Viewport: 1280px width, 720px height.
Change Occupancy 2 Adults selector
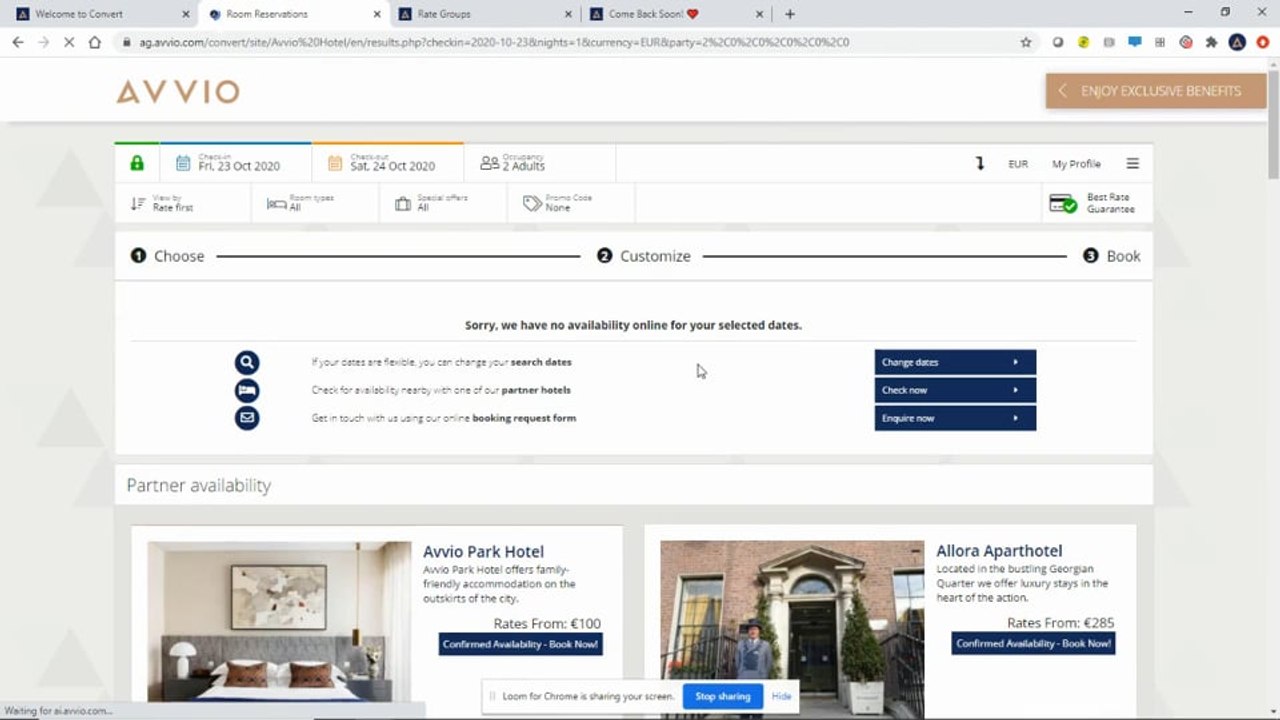[540, 163]
